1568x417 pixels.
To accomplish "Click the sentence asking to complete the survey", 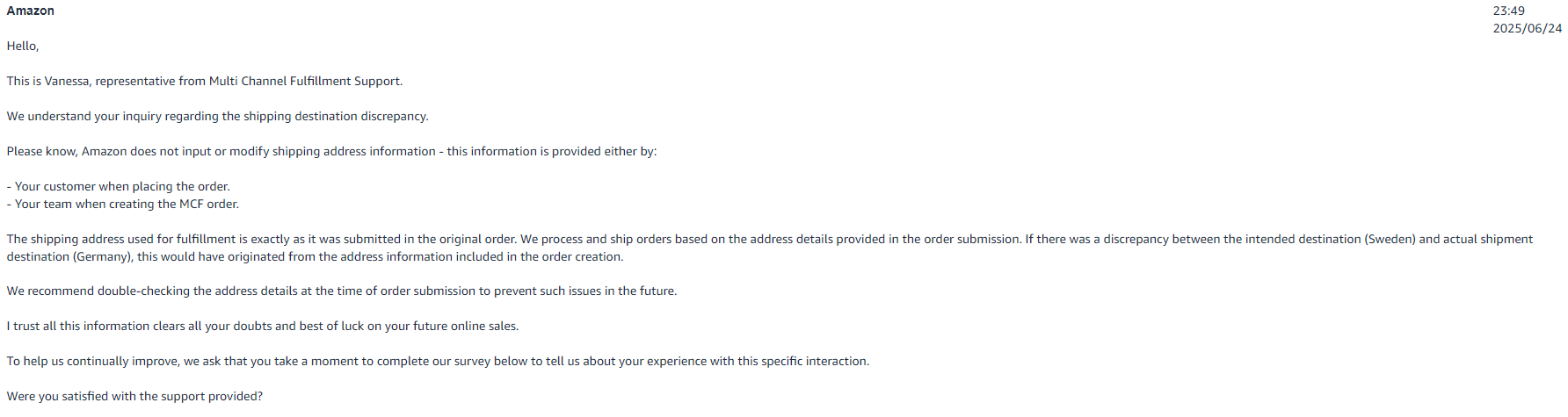I will pos(438,361).
